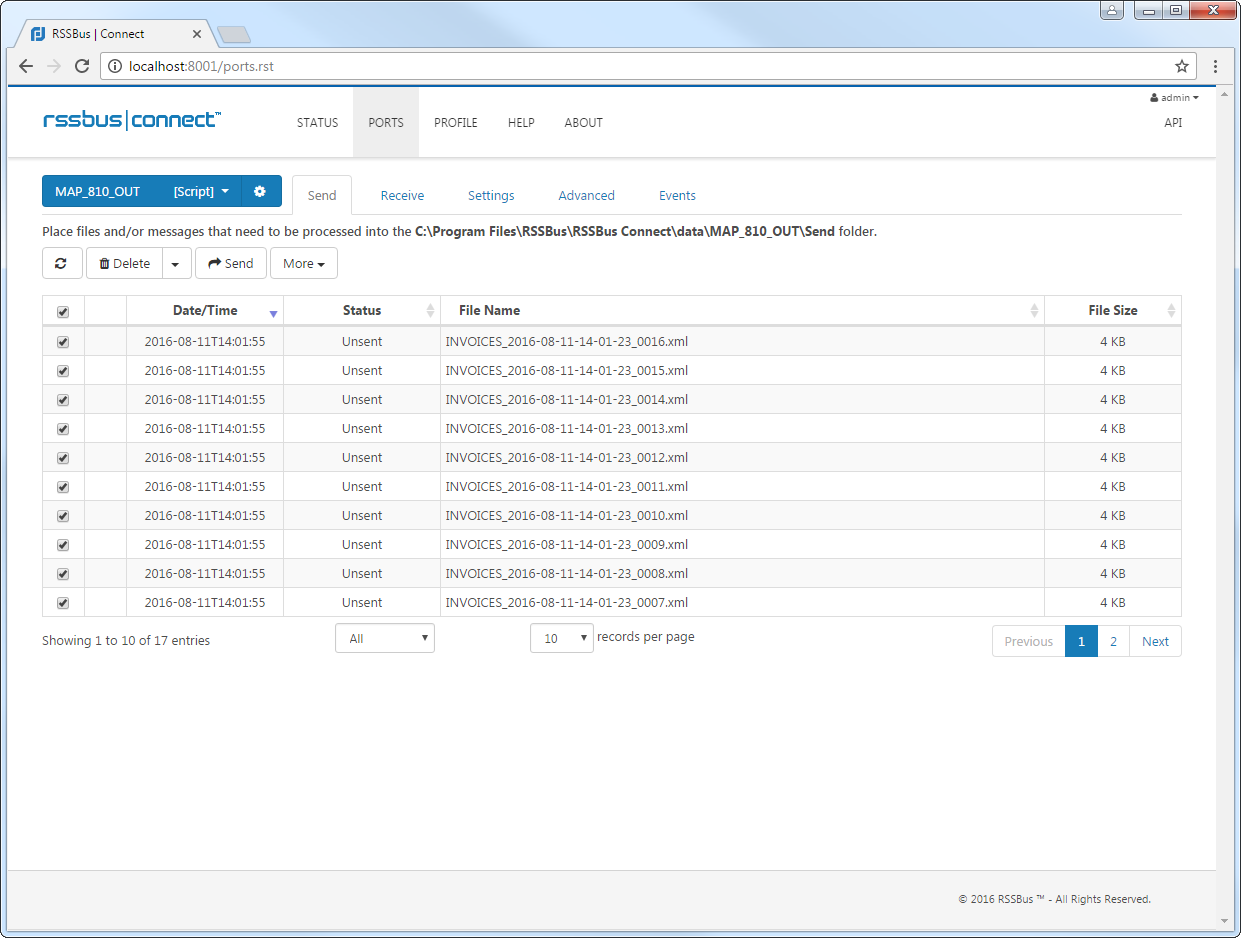
Task: Open the All filter dropdown
Action: tap(385, 638)
